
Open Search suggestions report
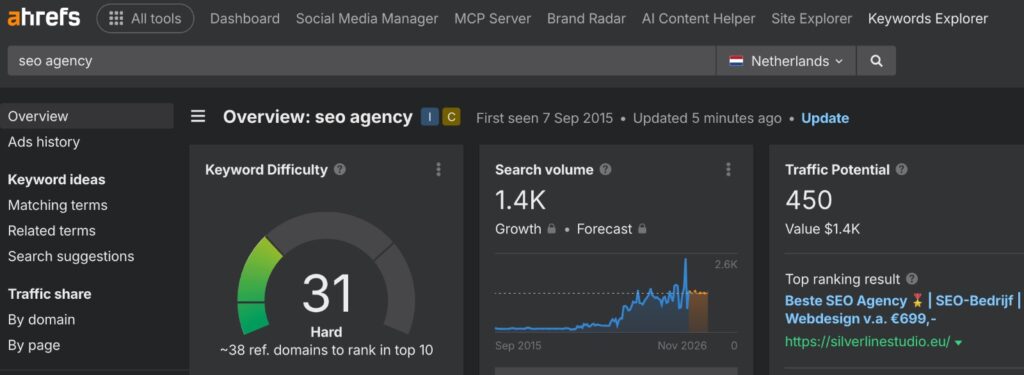point(71,256)
